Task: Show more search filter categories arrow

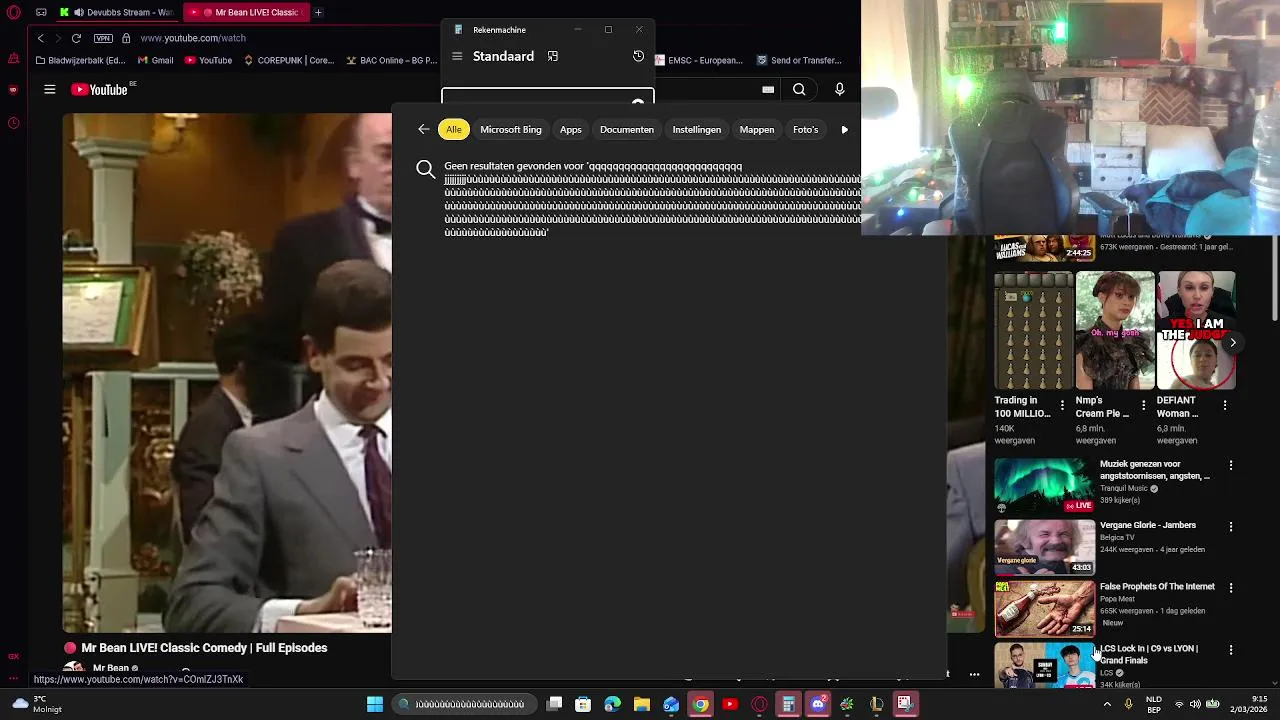Action: [845, 129]
